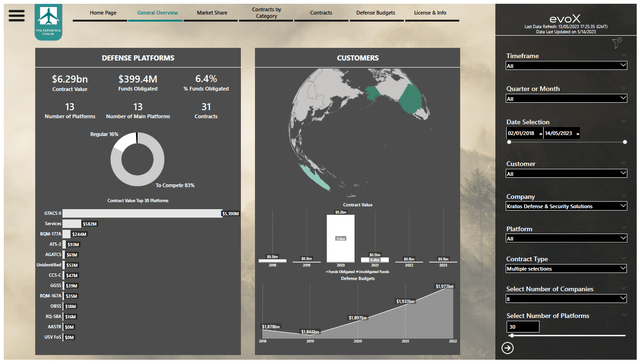Open the hamburger navigation menu

(x=17, y=16)
